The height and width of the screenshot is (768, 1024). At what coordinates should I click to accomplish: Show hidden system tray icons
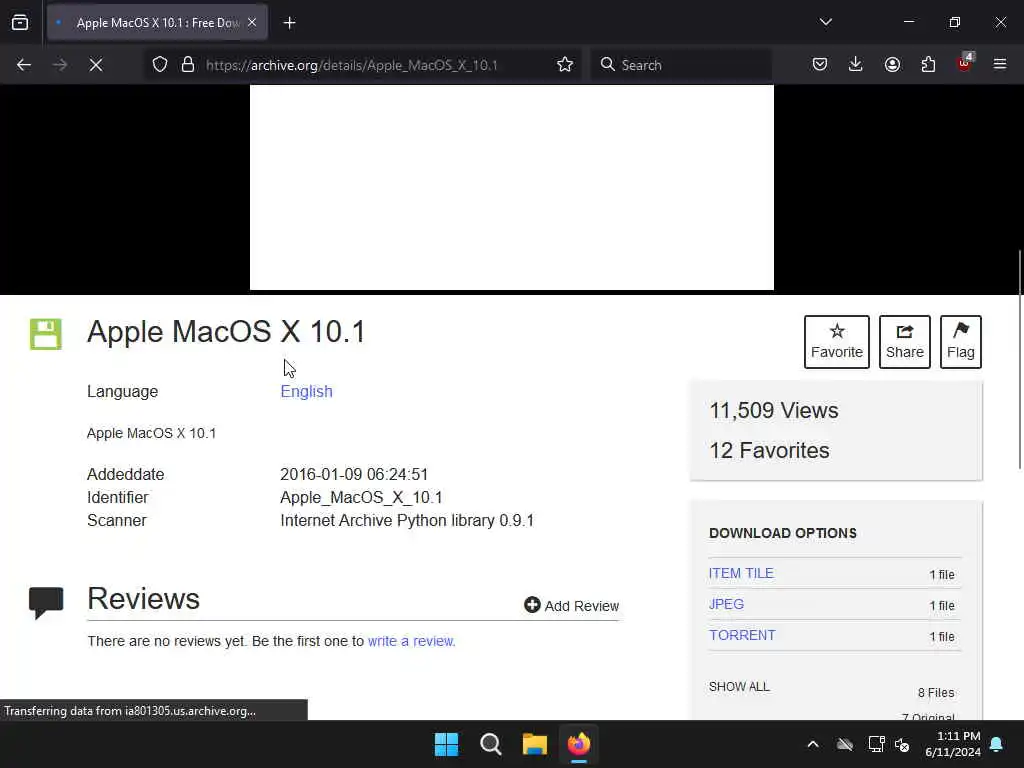[x=813, y=744]
